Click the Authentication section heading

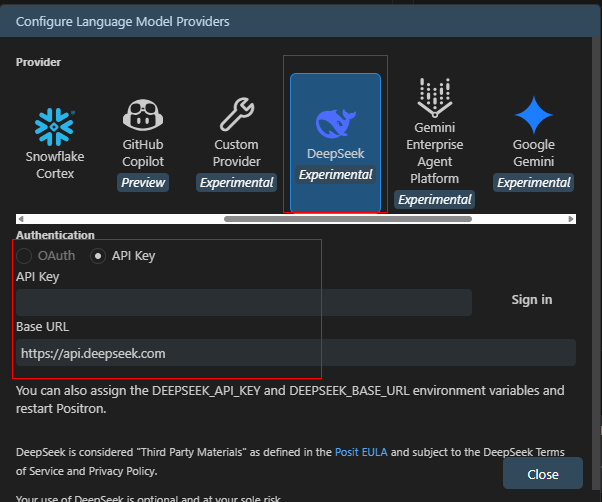pos(55,235)
